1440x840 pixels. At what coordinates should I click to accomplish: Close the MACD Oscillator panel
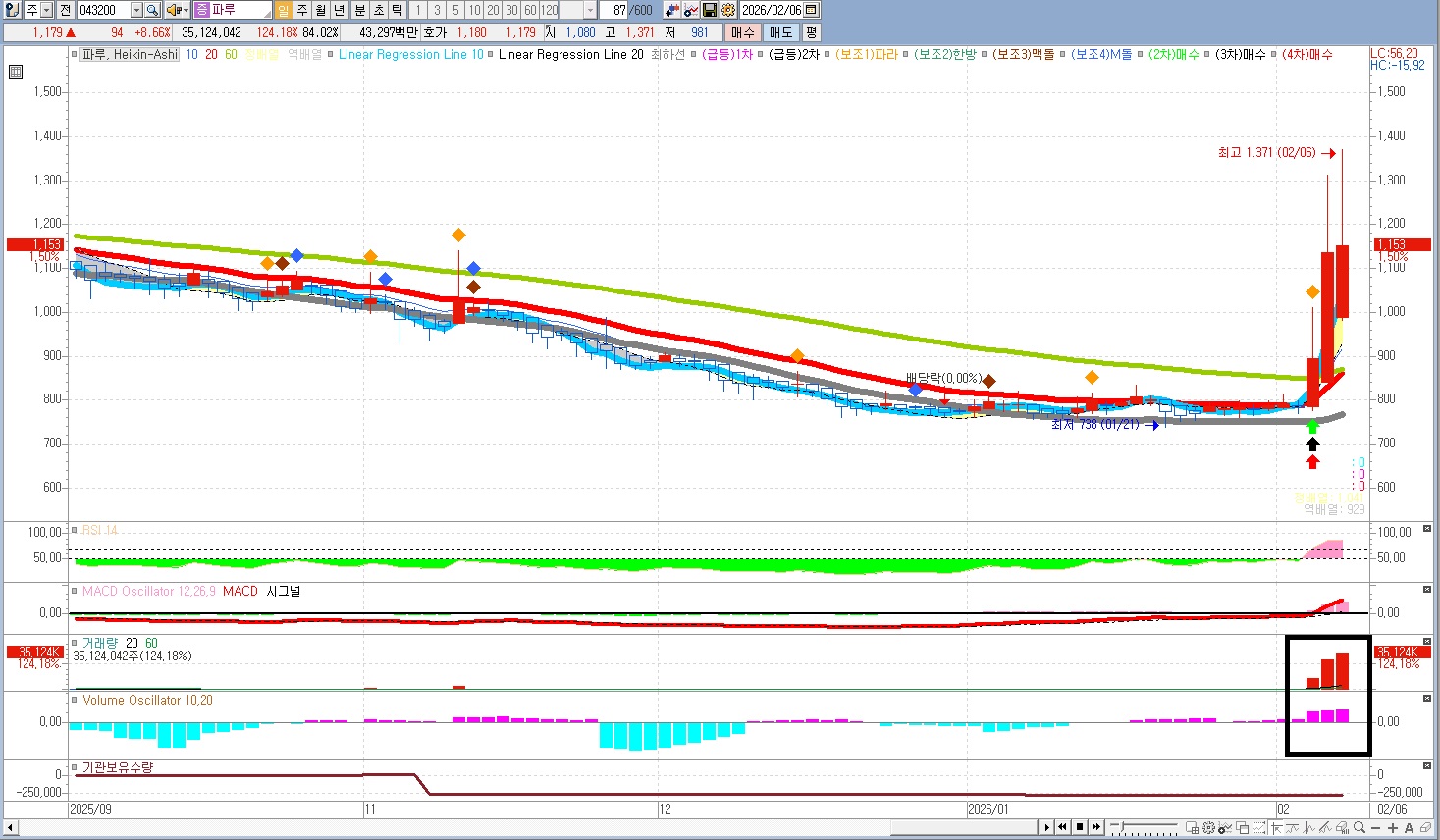coord(1427,589)
